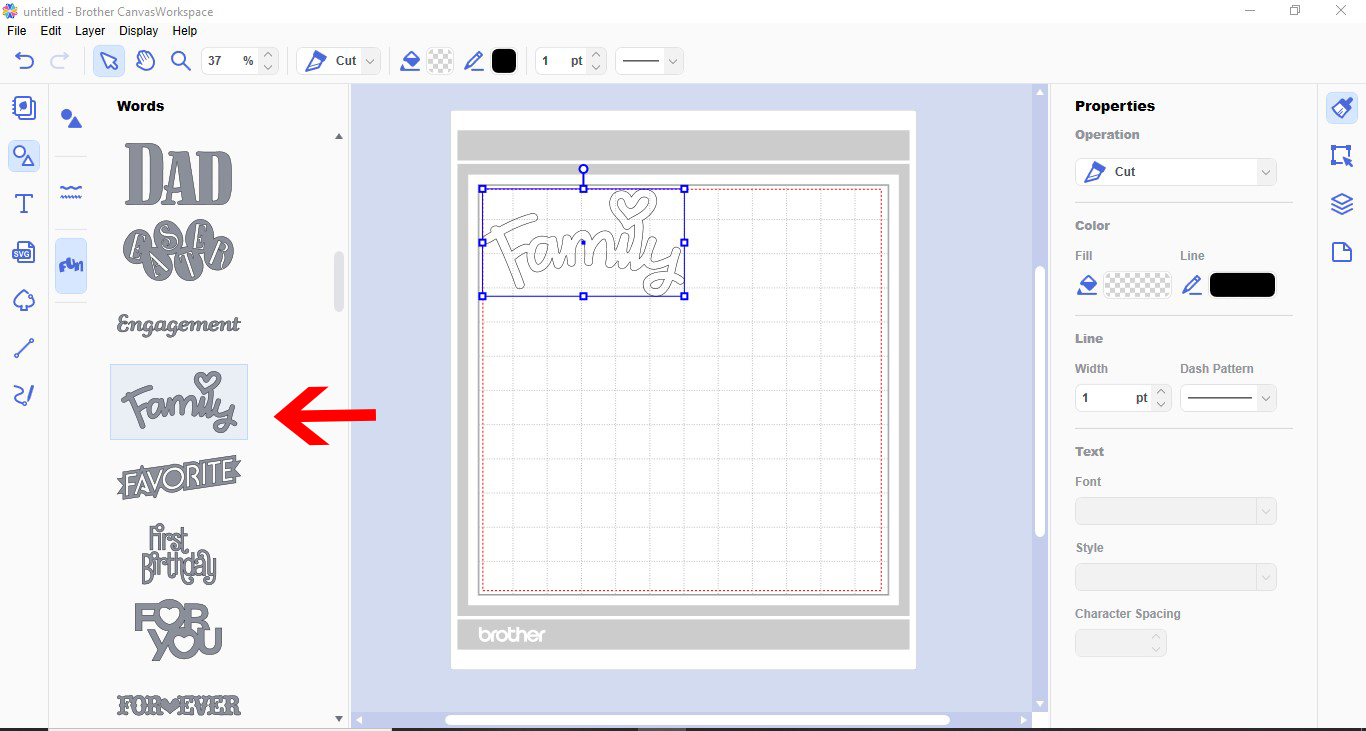The image size is (1366, 731).
Task: Open the templates panel icon in left sidebar
Action: (x=24, y=108)
